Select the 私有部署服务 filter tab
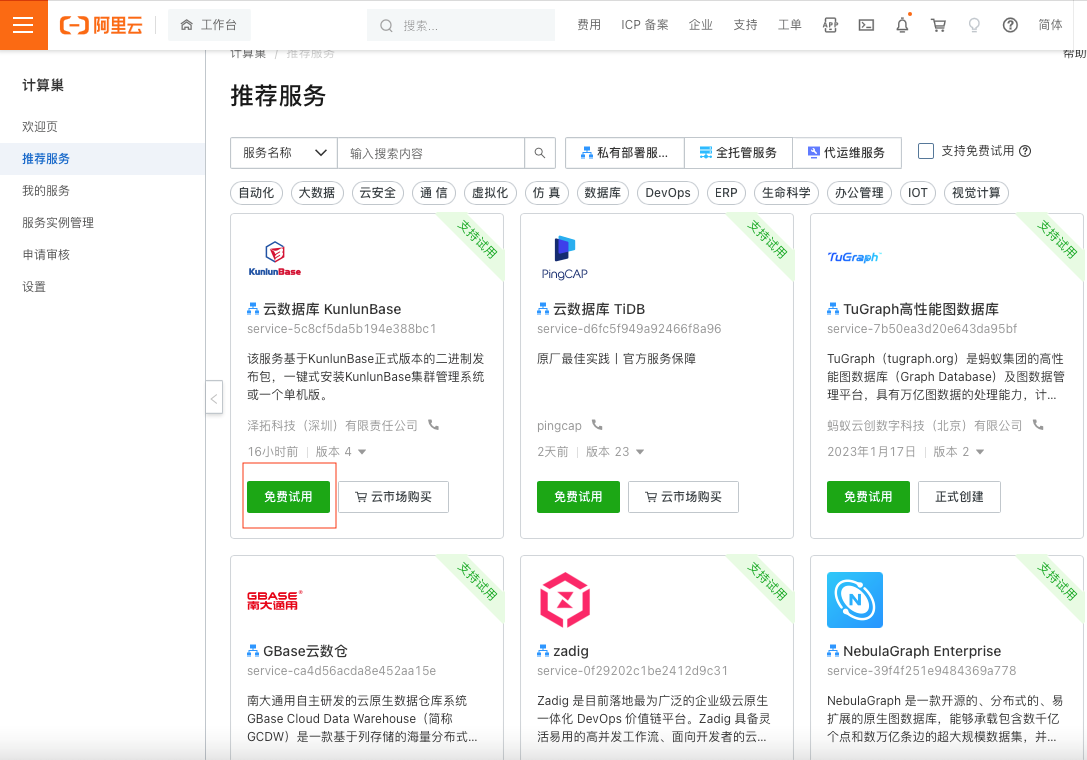Image resolution: width=1087 pixels, height=760 pixels. click(625, 153)
